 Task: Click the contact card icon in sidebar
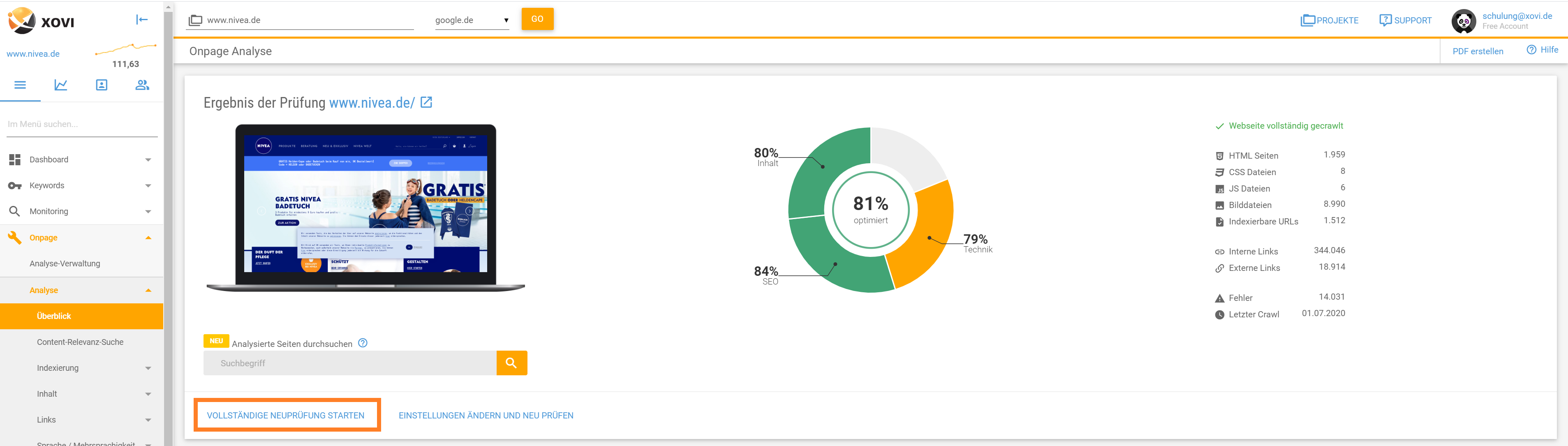click(x=102, y=85)
